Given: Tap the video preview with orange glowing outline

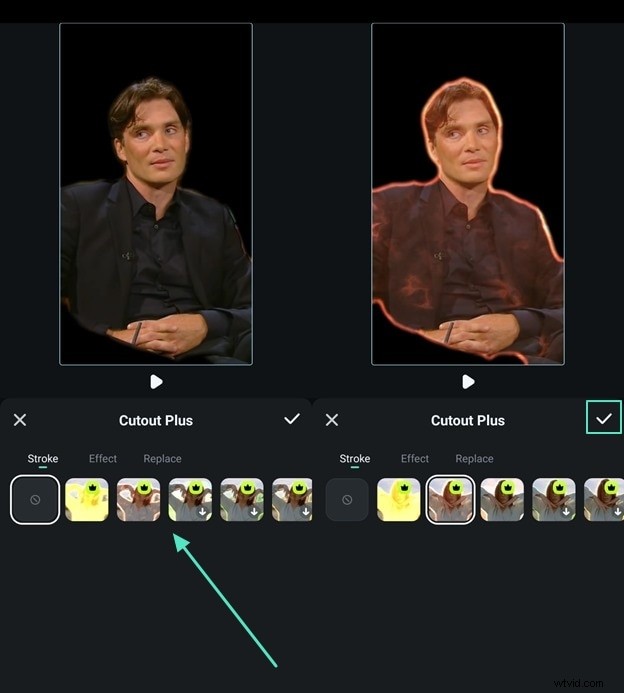Looking at the screenshot, I should tap(468, 194).
